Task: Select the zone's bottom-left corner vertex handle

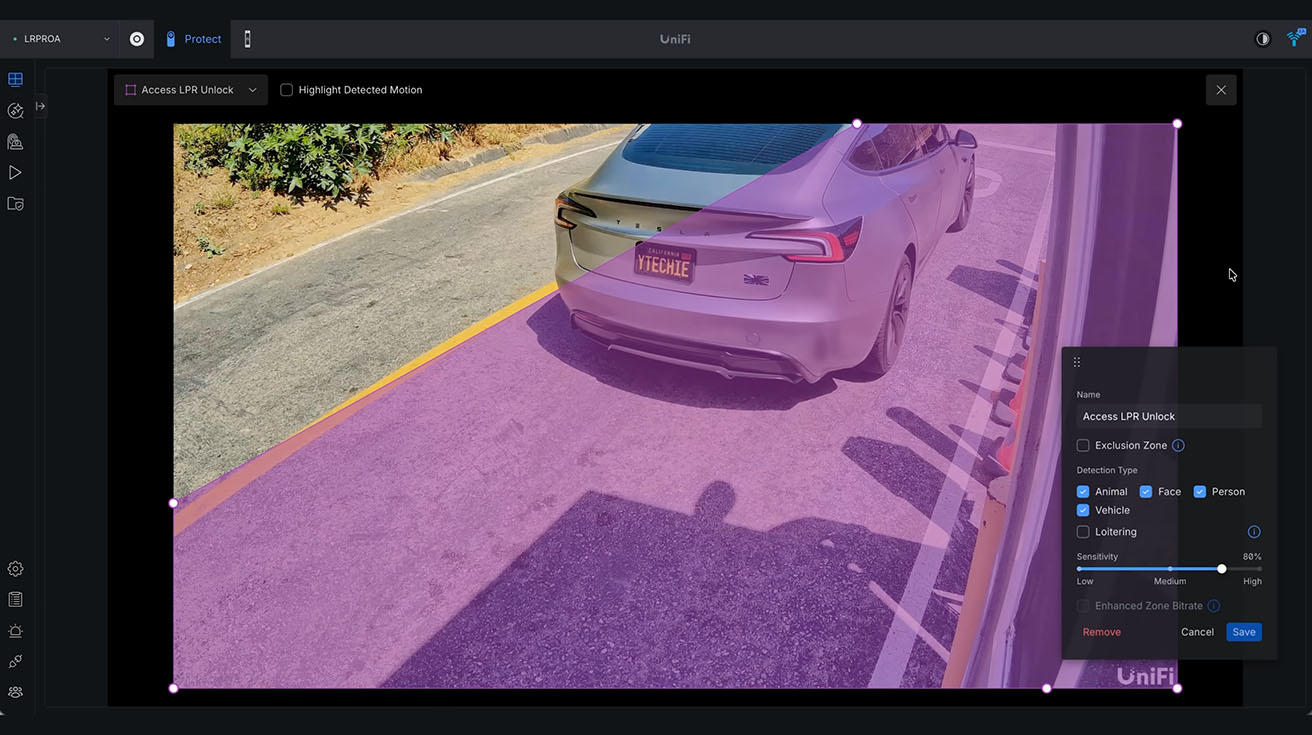Action: click(x=173, y=688)
